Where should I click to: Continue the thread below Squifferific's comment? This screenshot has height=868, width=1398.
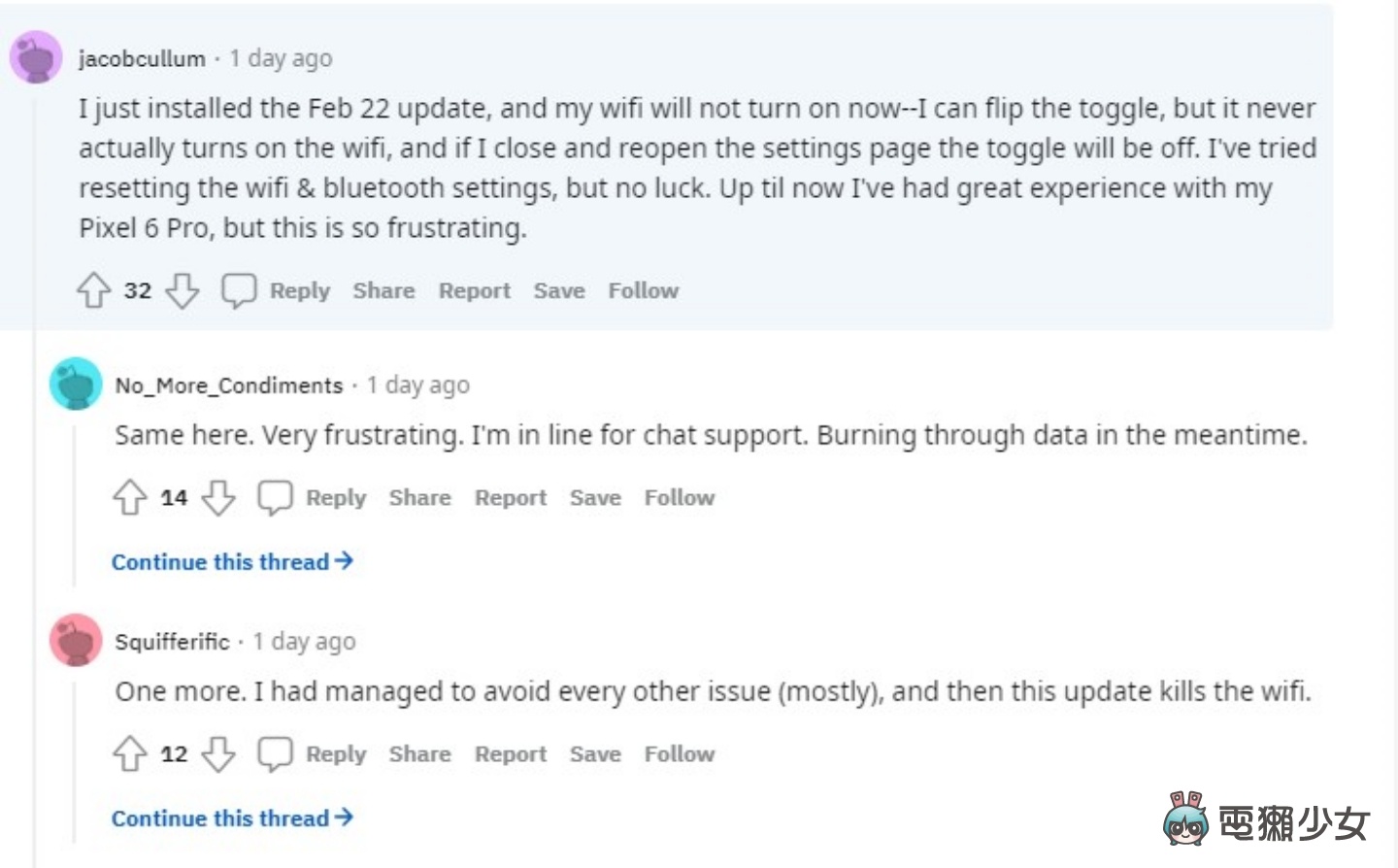click(x=232, y=818)
